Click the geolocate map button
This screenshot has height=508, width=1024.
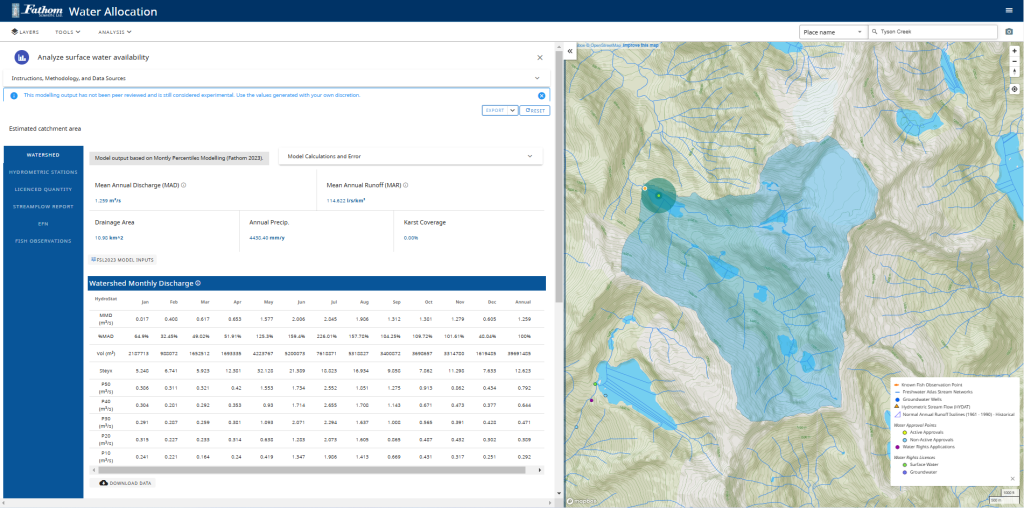1014,89
